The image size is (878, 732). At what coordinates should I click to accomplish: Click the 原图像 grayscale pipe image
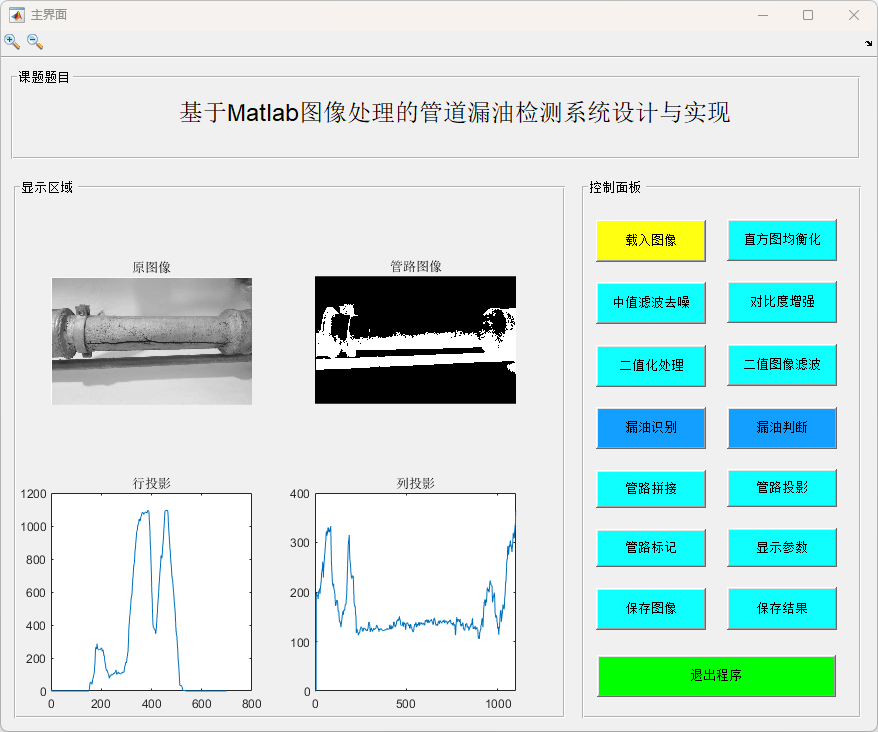151,341
